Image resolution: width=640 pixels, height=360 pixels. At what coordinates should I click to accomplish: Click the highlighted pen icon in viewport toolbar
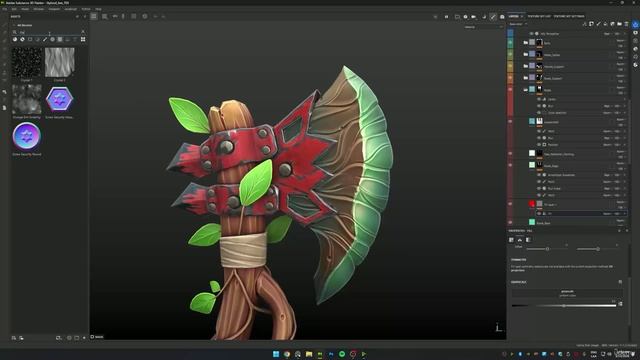tap(493, 17)
